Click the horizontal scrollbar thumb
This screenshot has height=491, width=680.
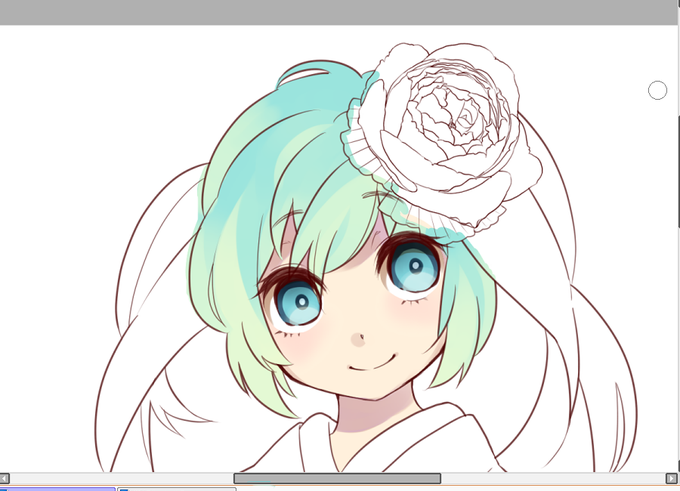337,478
